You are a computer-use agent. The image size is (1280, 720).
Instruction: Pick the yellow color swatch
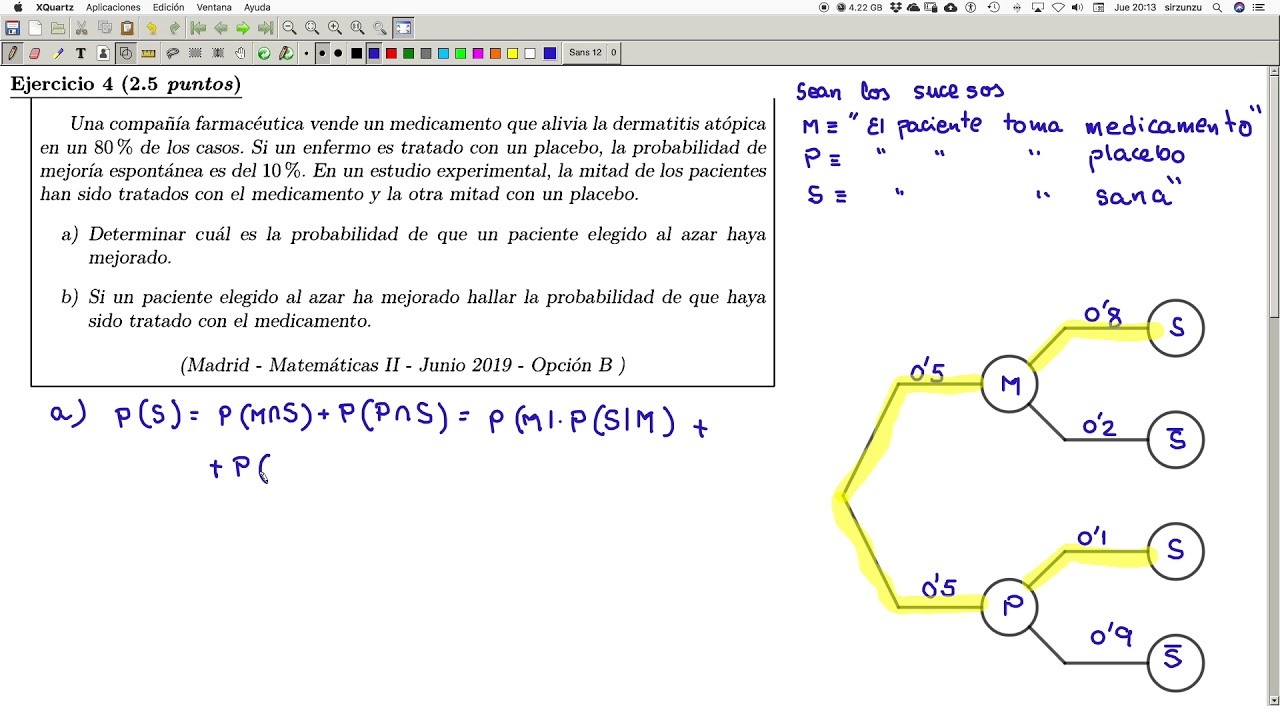tap(512, 53)
